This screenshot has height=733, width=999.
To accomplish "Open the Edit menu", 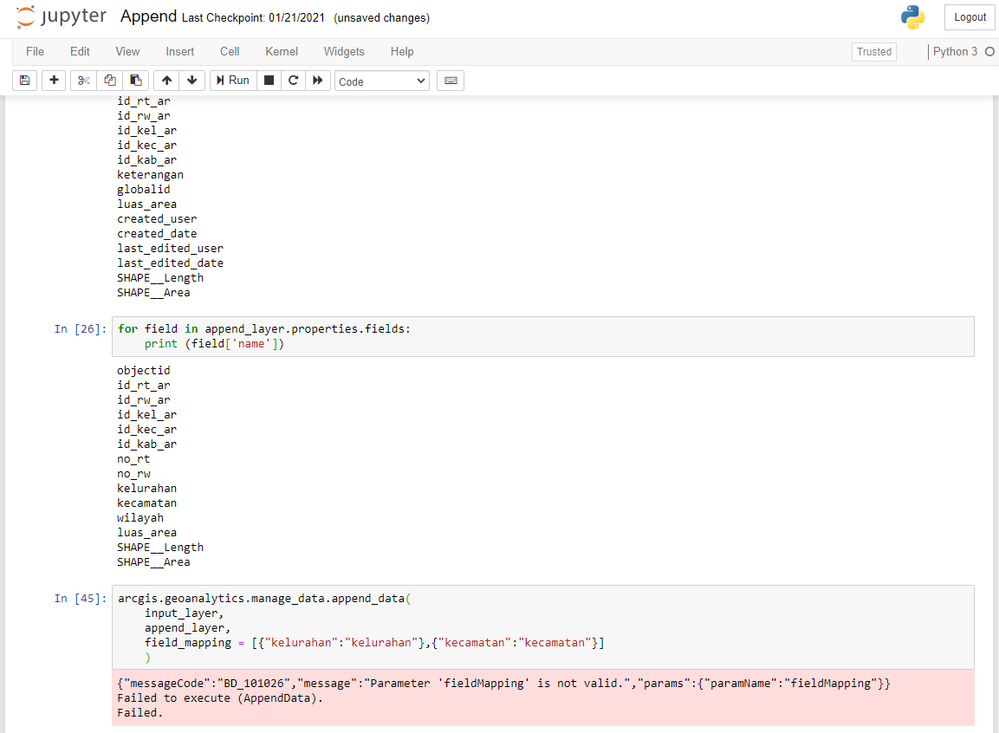I will click(x=80, y=52).
